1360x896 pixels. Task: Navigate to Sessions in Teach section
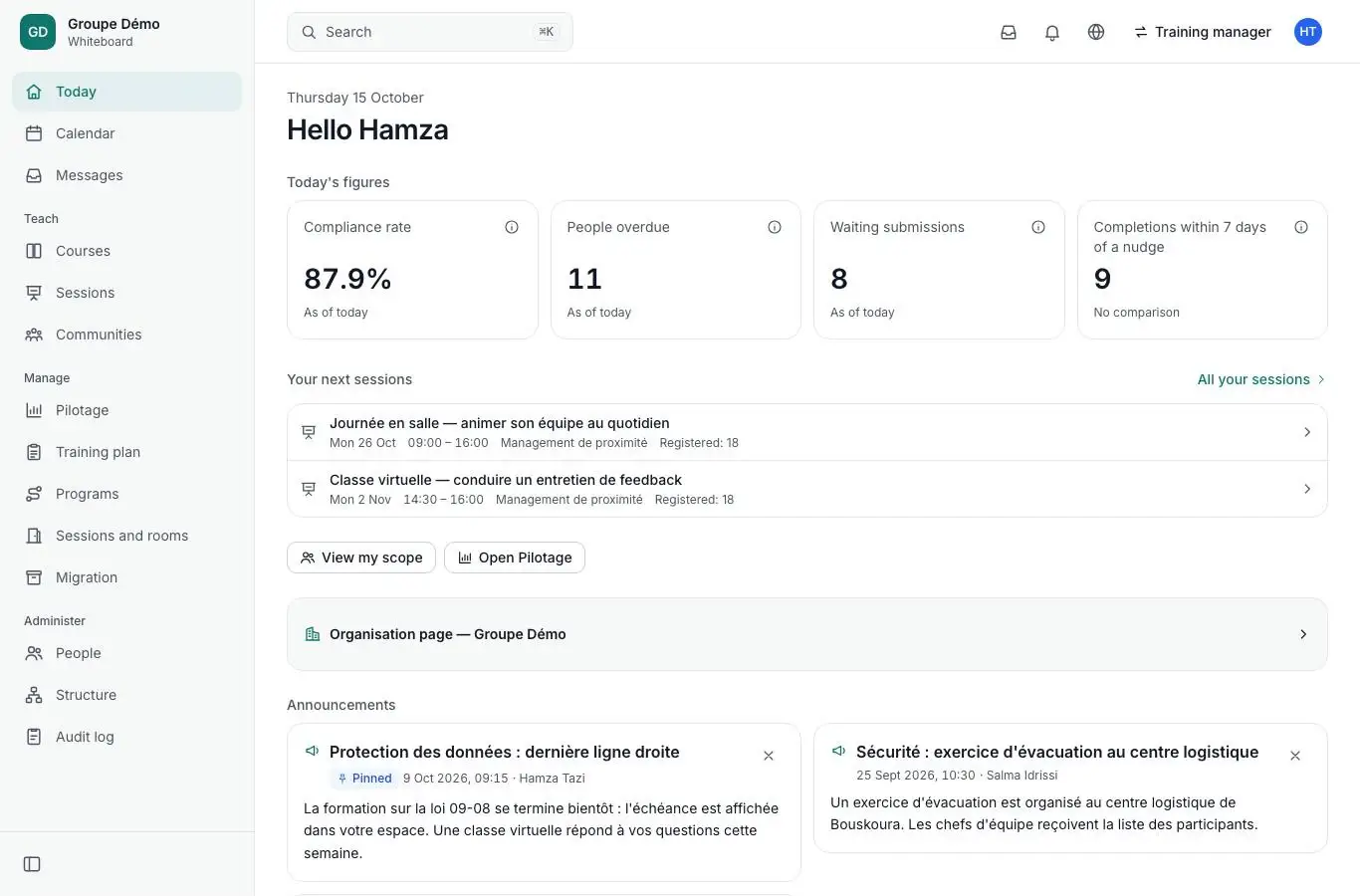(126, 293)
